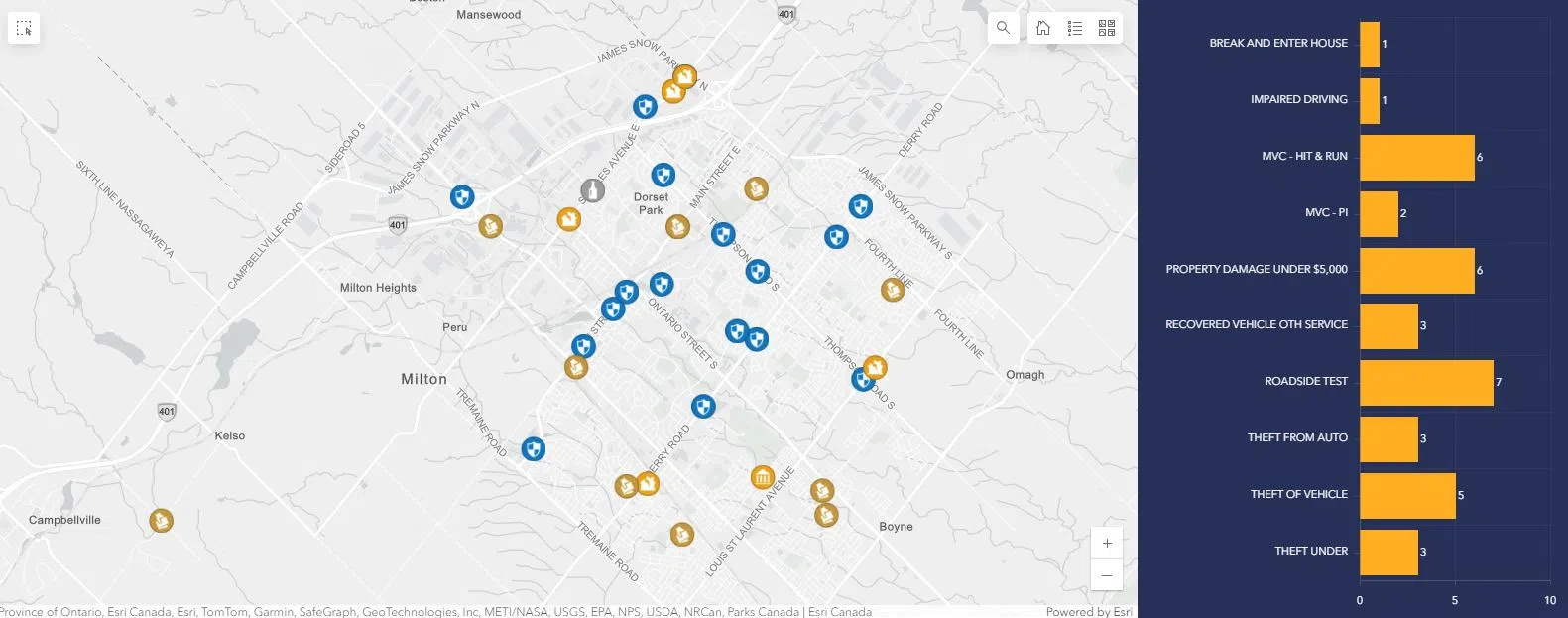This screenshot has width=1568, height=618.
Task: Filter by THEFT OF VEHICLE bar
Action: click(x=1406, y=495)
